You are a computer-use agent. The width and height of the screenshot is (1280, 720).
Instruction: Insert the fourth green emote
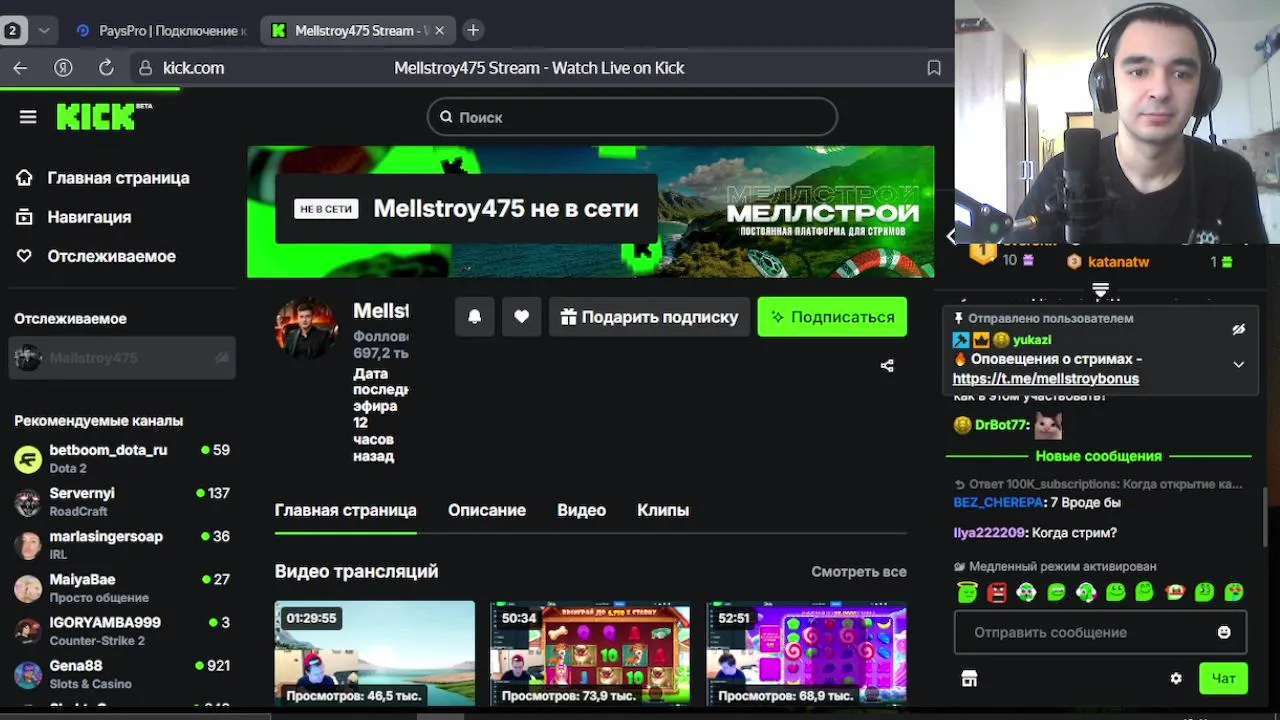(1056, 592)
